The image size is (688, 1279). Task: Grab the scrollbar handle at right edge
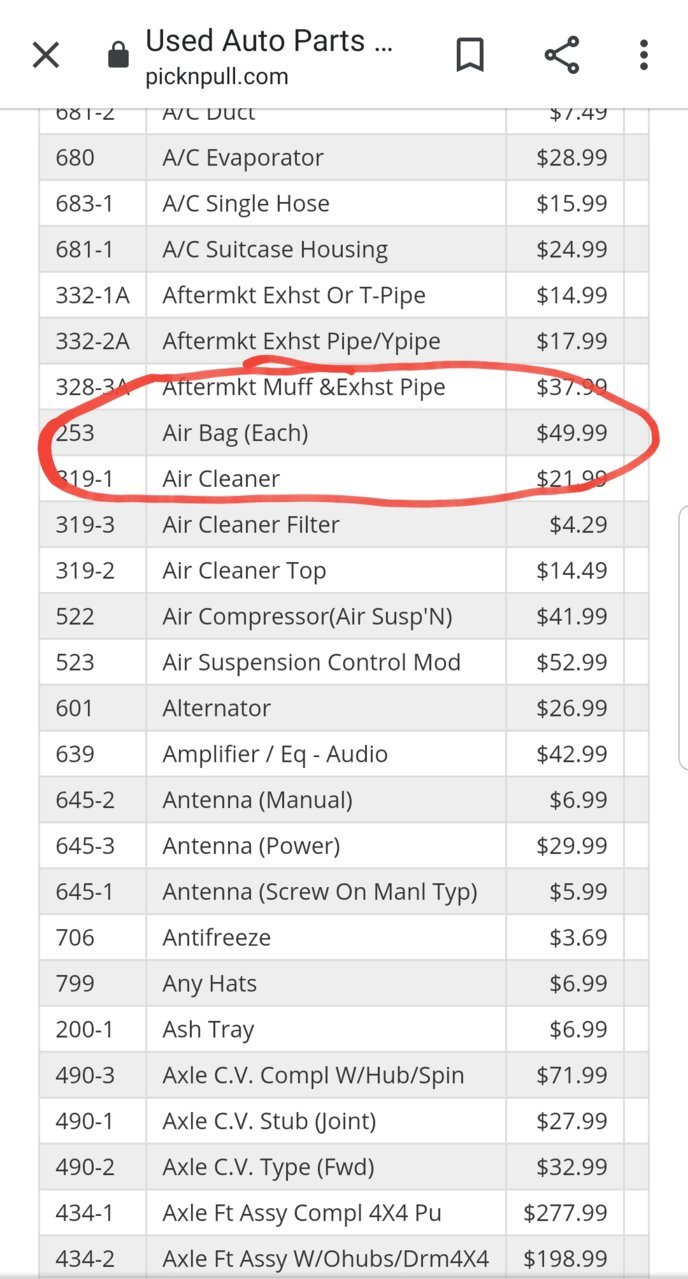(x=683, y=638)
